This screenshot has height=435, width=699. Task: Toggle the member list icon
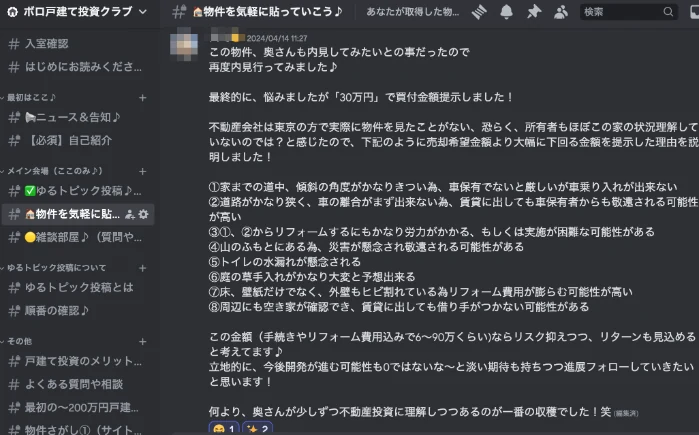(x=561, y=12)
